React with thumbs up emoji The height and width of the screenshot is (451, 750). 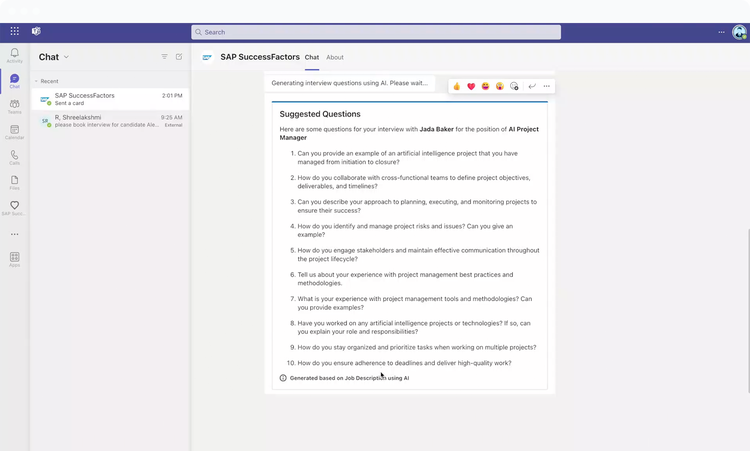[x=457, y=86]
